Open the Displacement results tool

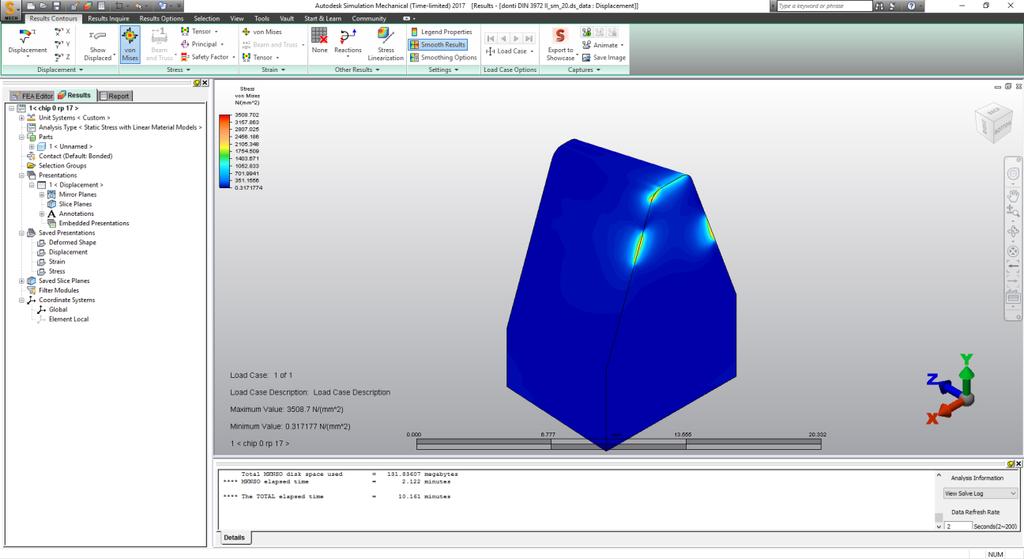27,43
